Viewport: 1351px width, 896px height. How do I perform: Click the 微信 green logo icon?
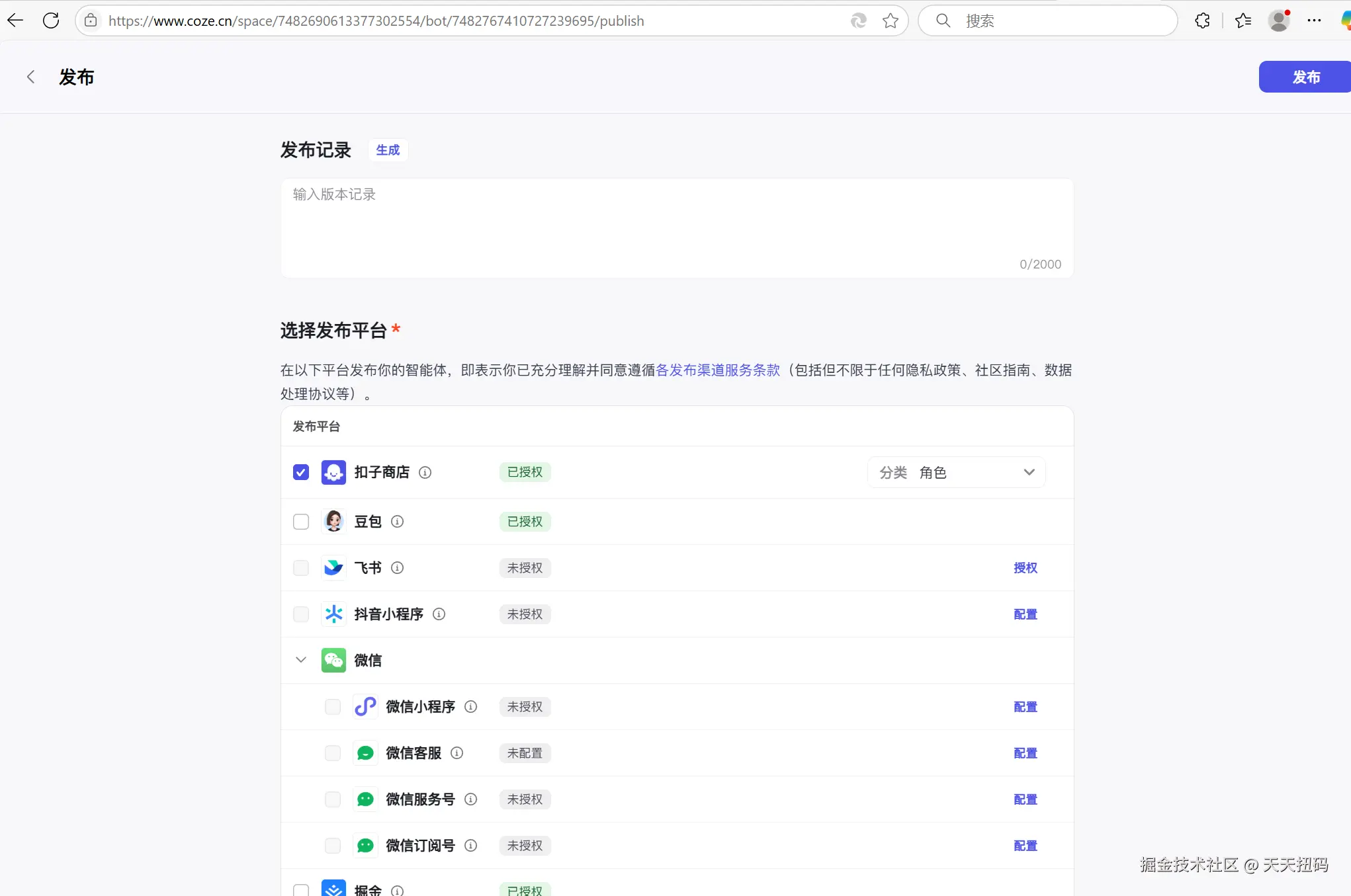point(333,661)
